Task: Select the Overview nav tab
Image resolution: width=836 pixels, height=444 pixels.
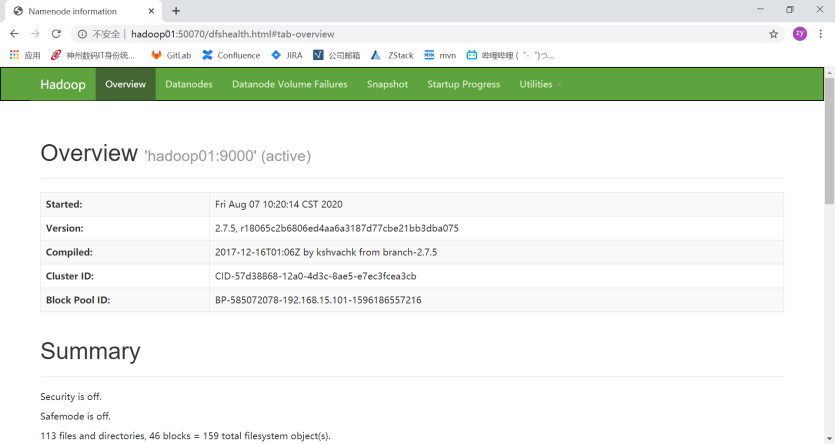Action: (x=125, y=84)
